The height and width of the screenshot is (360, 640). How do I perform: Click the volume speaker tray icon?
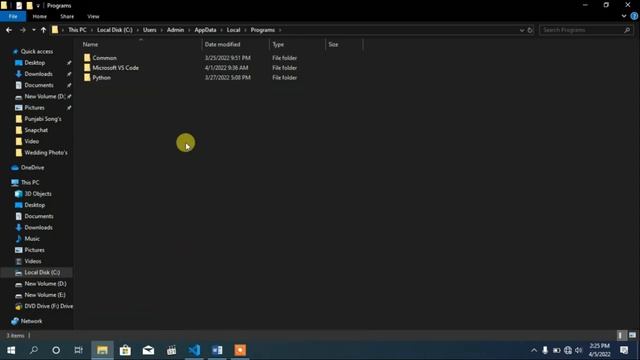[x=578, y=350]
